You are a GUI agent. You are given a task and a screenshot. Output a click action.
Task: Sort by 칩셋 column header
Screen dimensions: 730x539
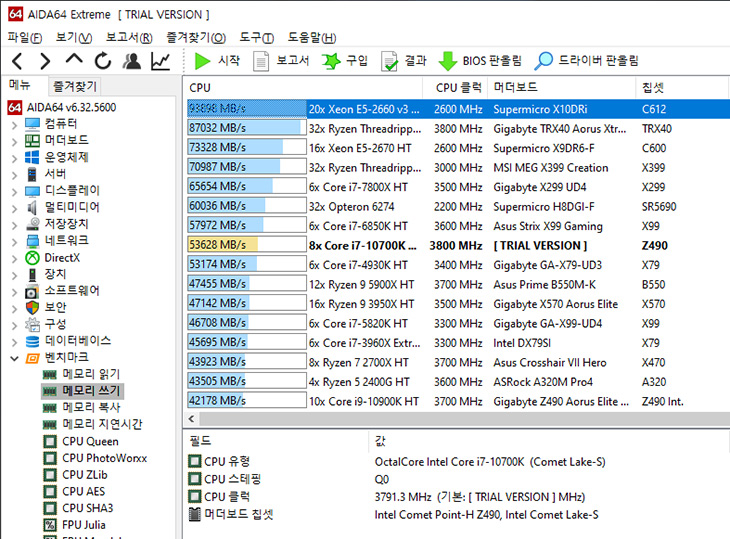coord(681,88)
